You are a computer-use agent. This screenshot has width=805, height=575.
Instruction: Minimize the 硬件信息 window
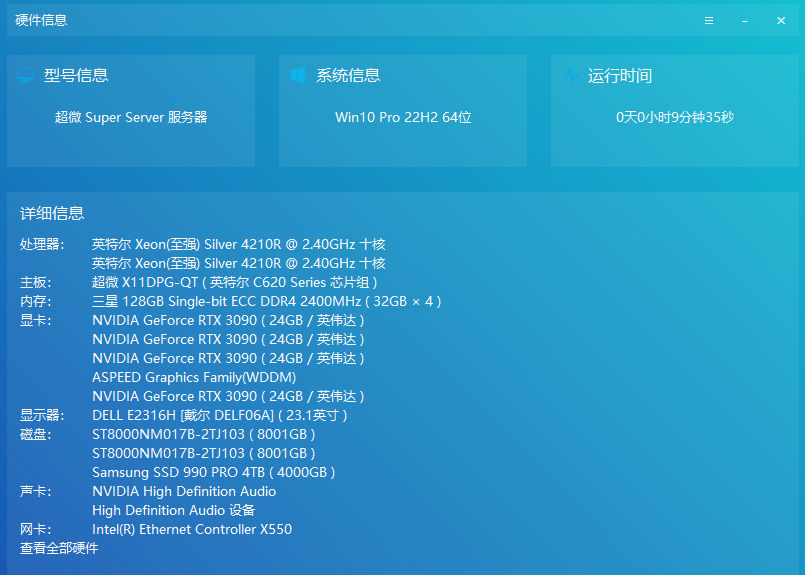point(744,21)
